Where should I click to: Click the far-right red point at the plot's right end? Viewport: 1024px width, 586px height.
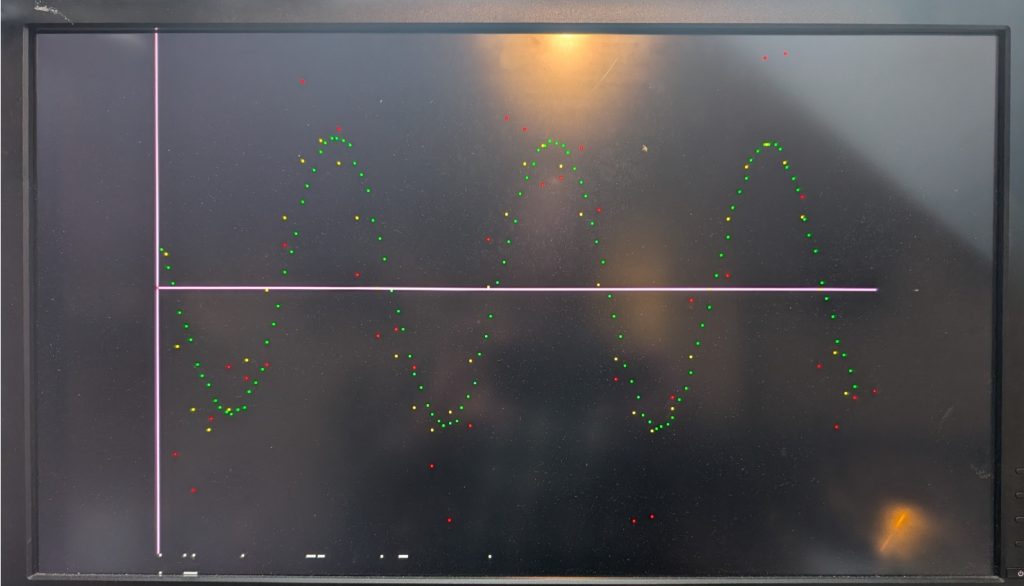tap(875, 391)
